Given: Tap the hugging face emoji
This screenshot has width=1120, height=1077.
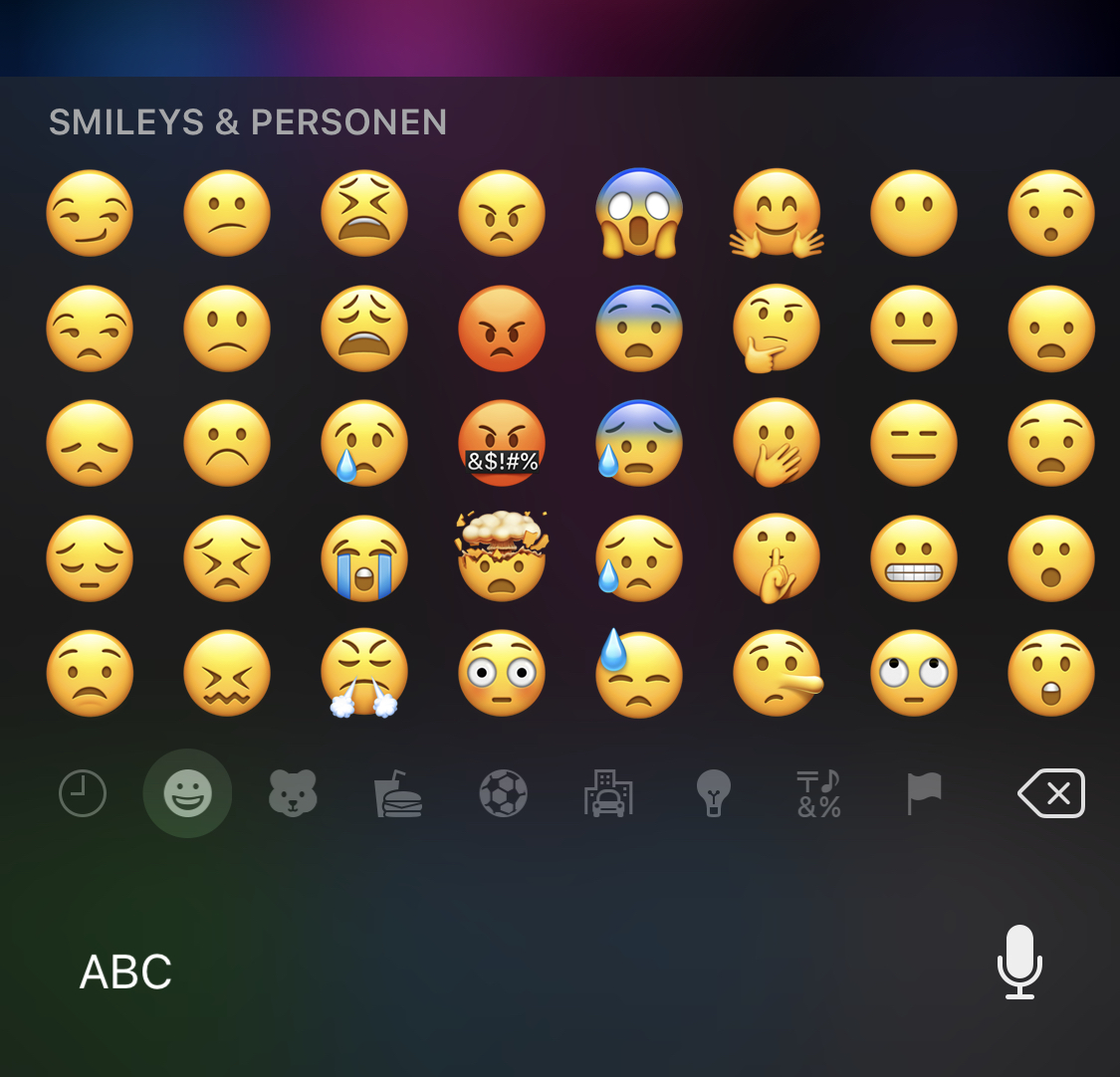Looking at the screenshot, I should pyautogui.click(x=776, y=213).
